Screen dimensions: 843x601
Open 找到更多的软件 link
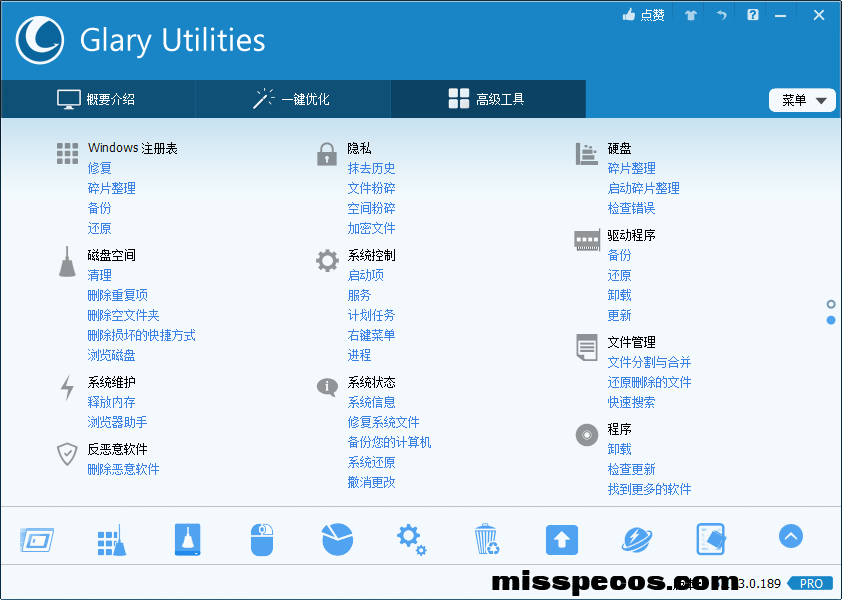point(649,489)
